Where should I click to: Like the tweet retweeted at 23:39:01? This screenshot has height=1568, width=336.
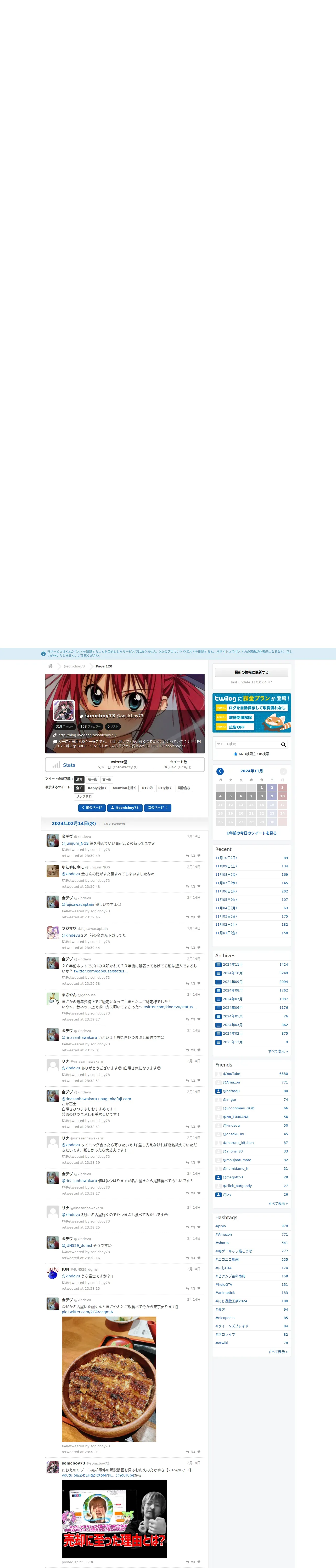click(199, 1050)
